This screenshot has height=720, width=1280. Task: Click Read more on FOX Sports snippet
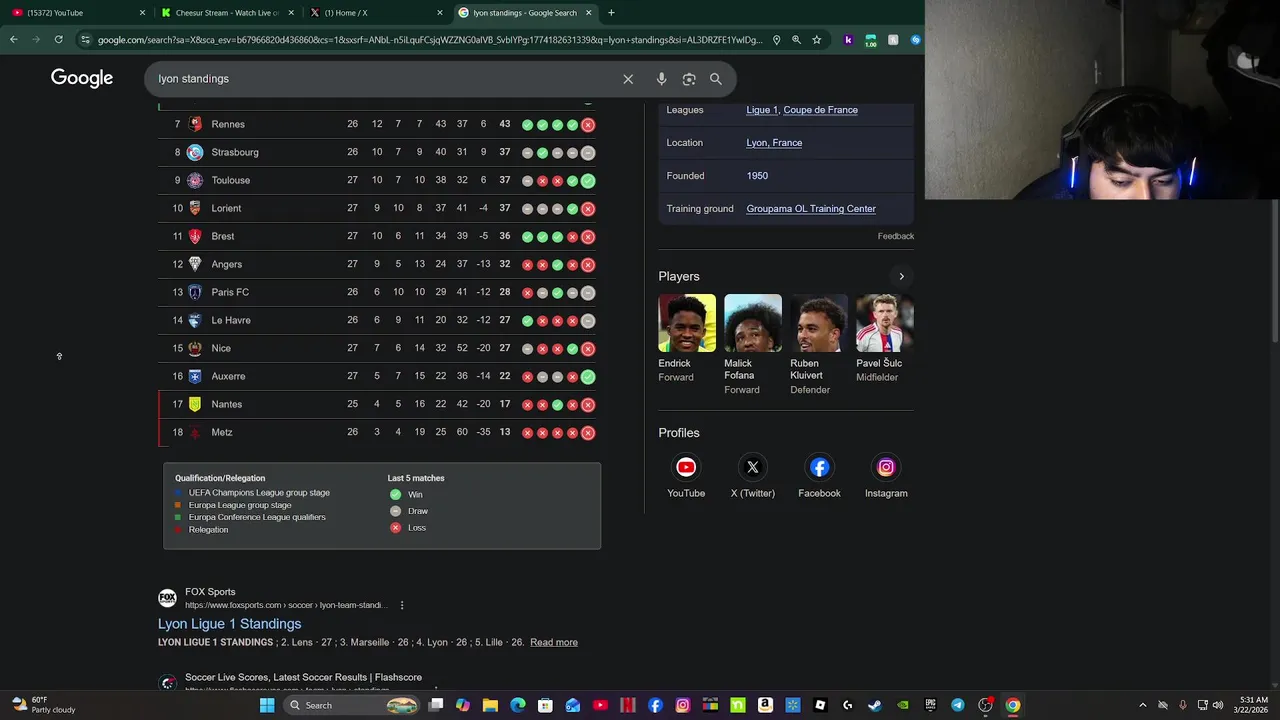(x=554, y=642)
